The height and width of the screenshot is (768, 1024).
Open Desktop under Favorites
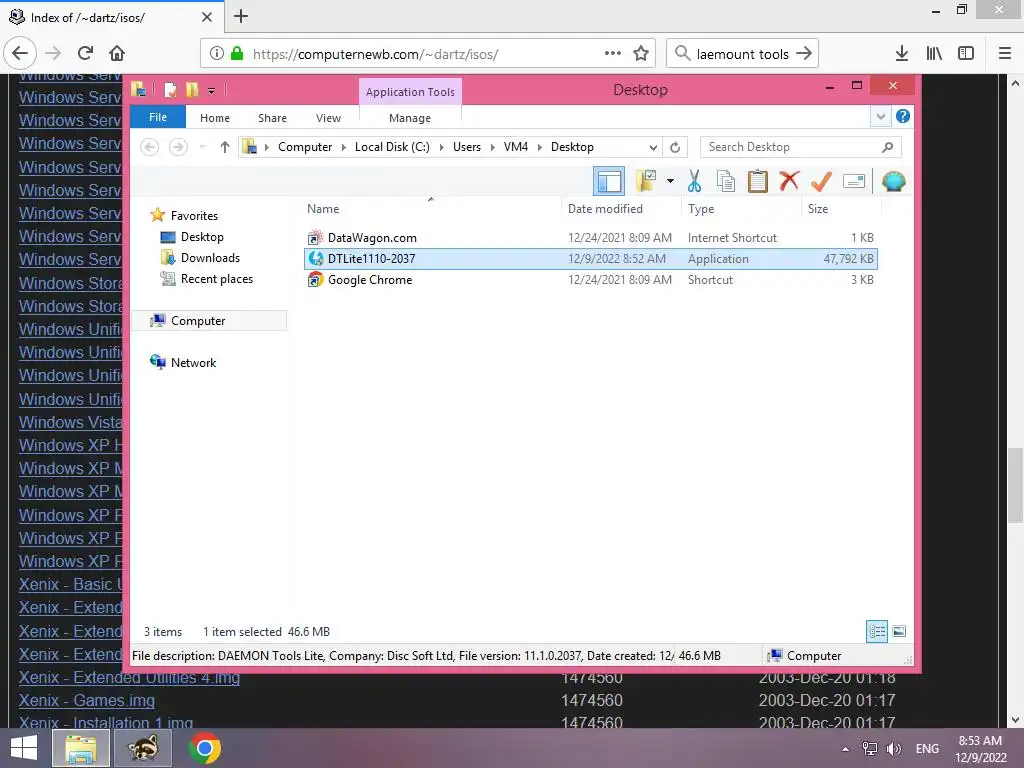click(202, 236)
